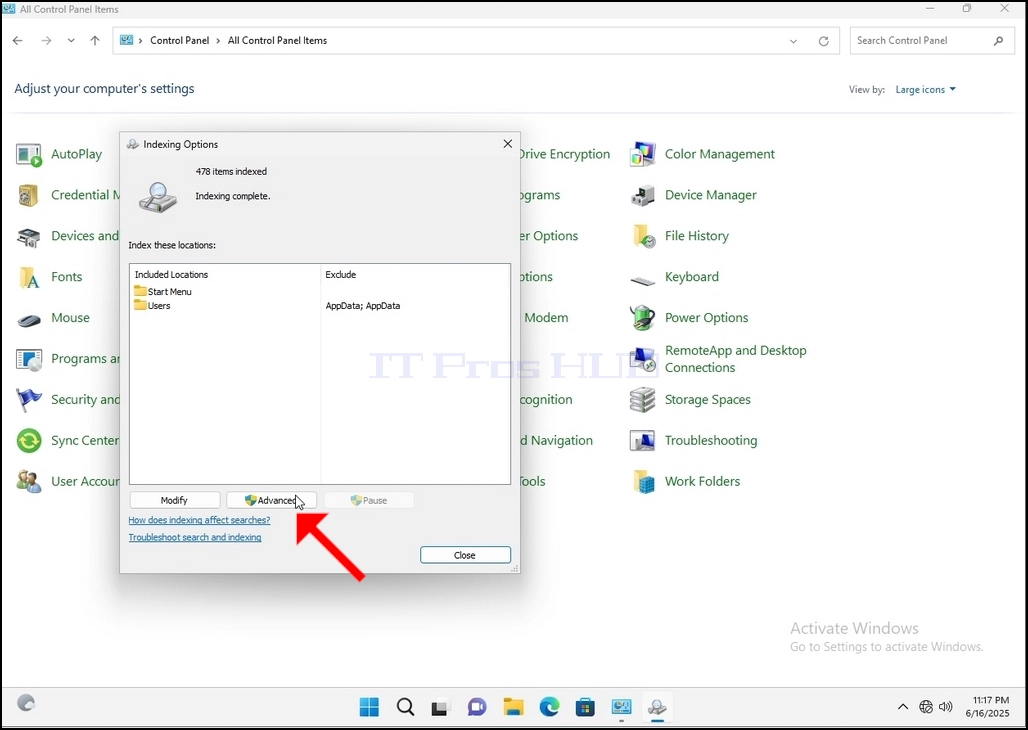
Task: Click the Included Locations column header
Action: click(x=171, y=275)
